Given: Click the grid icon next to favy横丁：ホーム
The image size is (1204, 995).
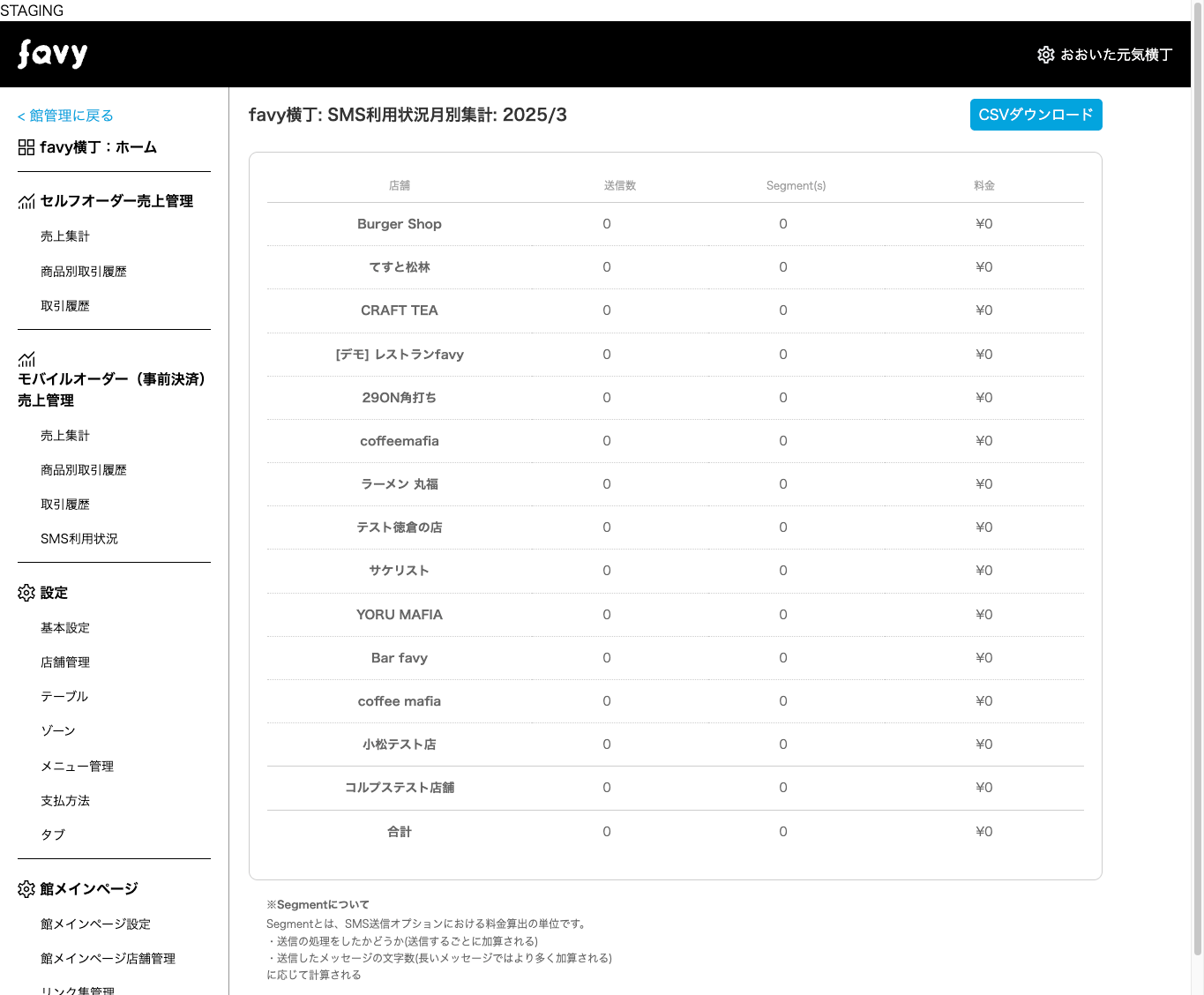Looking at the screenshot, I should tap(26, 147).
